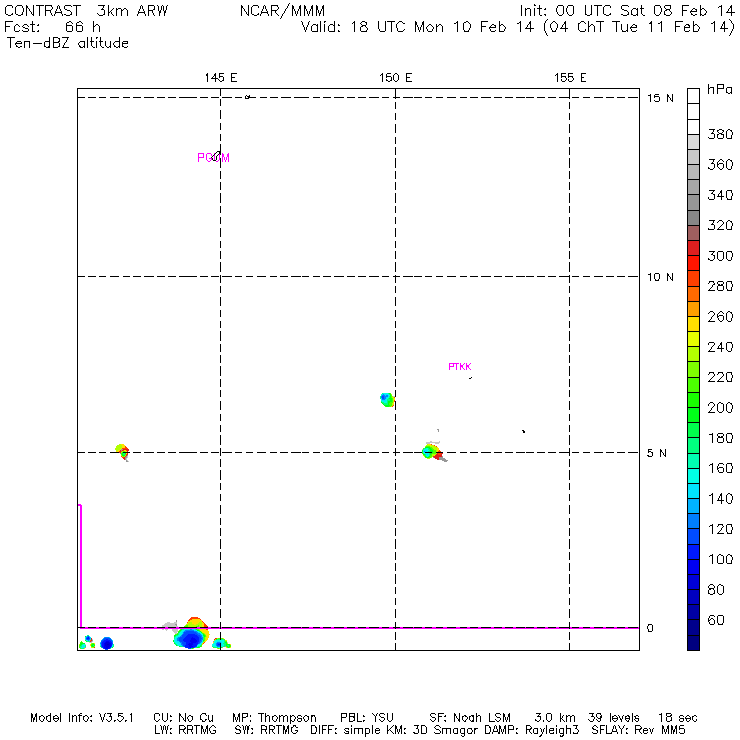Image resolution: width=740 pixels, height=740 pixels.
Task: Click the 60 colorbar value label
Action: pos(716,620)
